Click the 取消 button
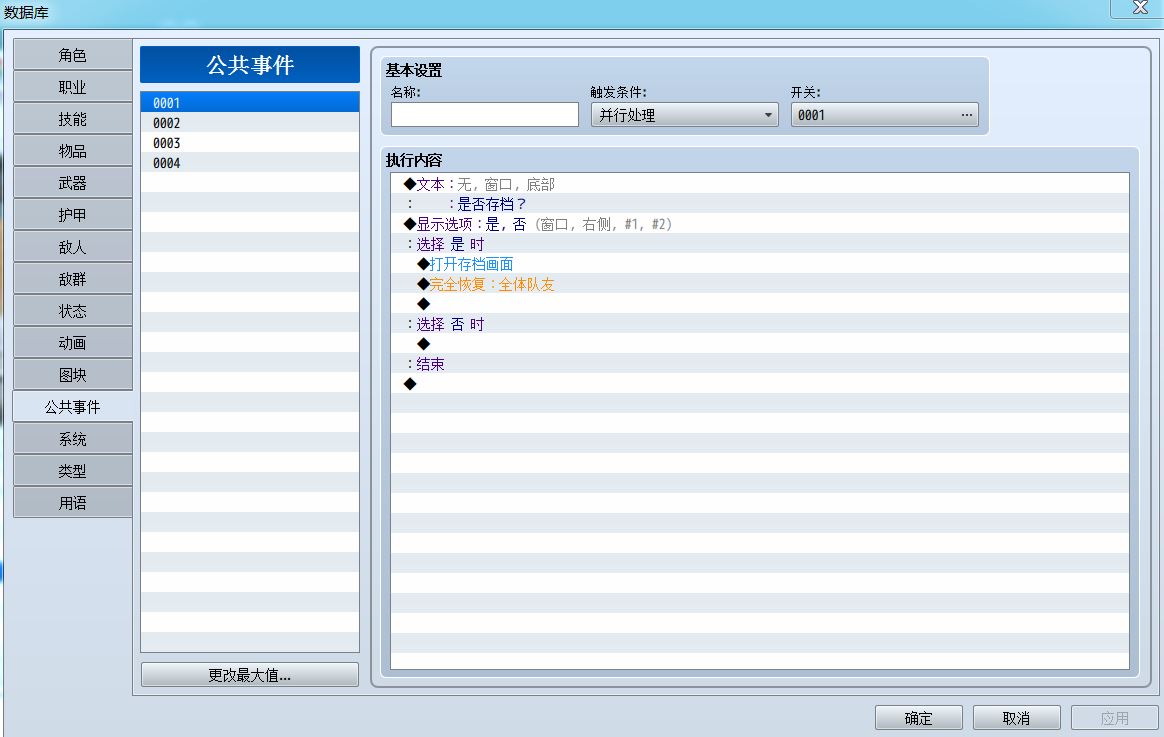The image size is (1164, 737). 1016,718
